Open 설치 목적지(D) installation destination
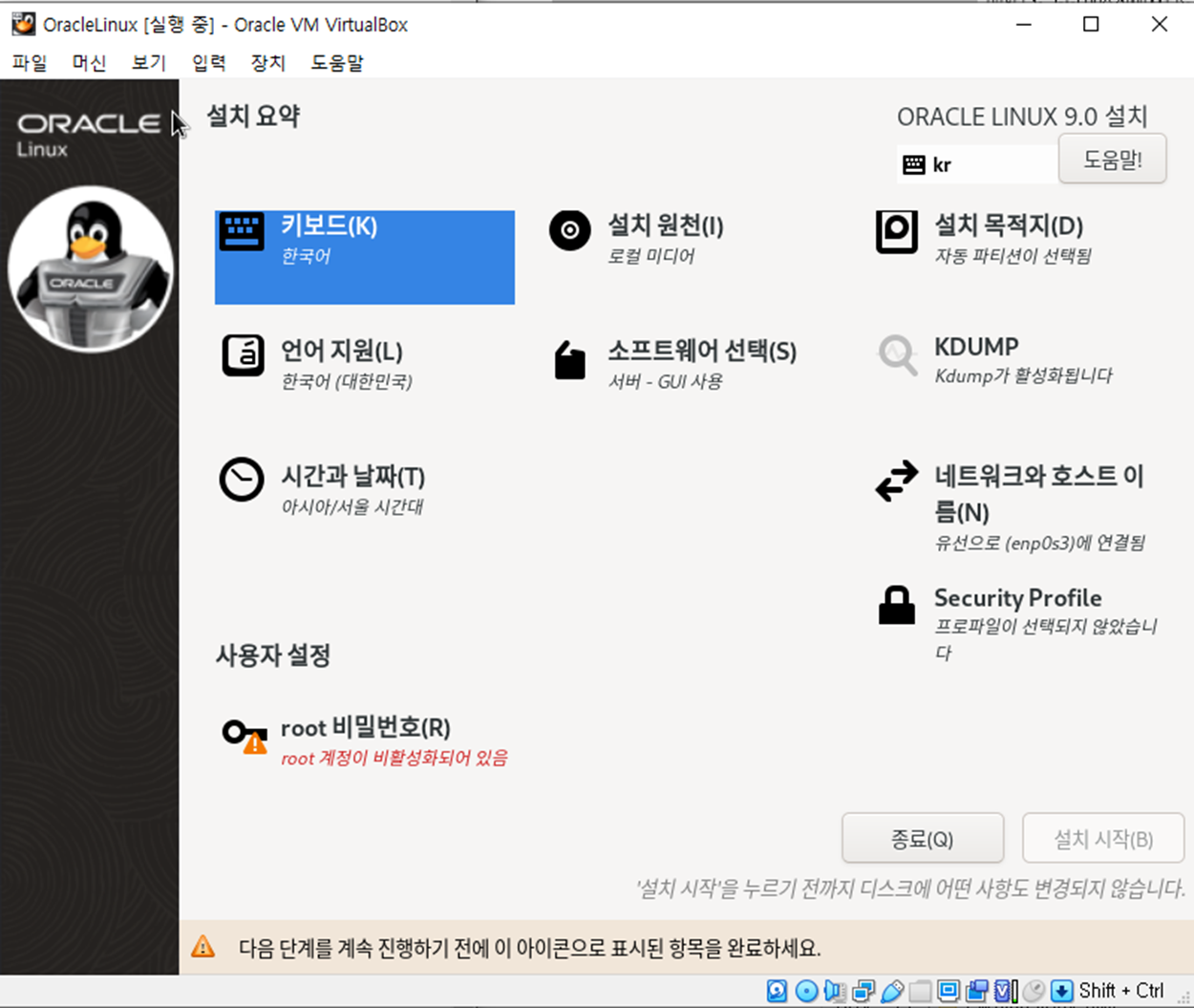This screenshot has width=1194, height=1008. coord(1009,225)
